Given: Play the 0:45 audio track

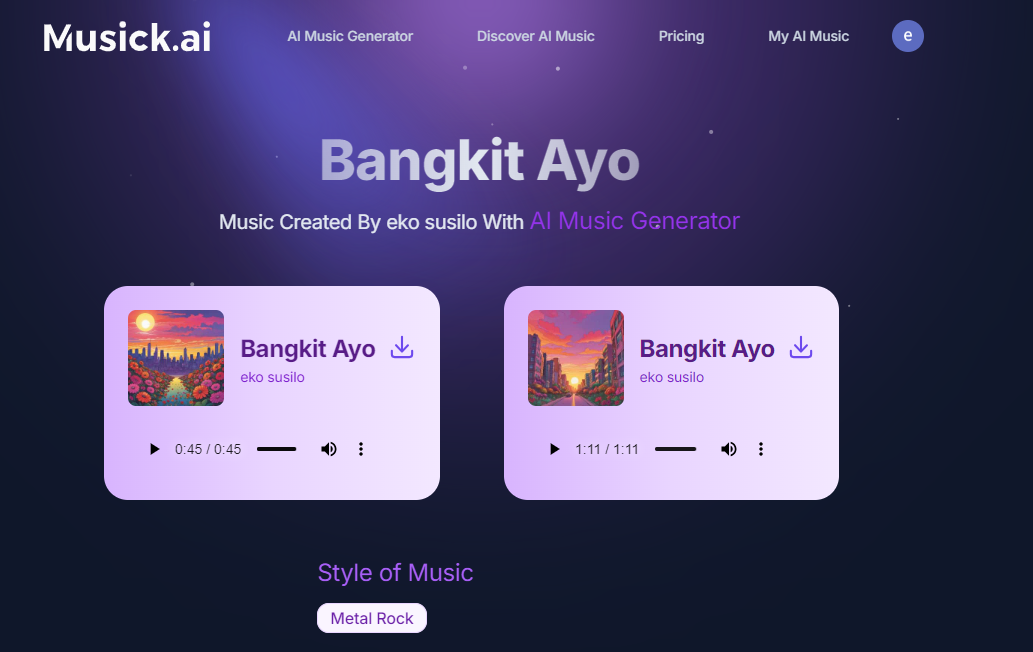Looking at the screenshot, I should 154,449.
